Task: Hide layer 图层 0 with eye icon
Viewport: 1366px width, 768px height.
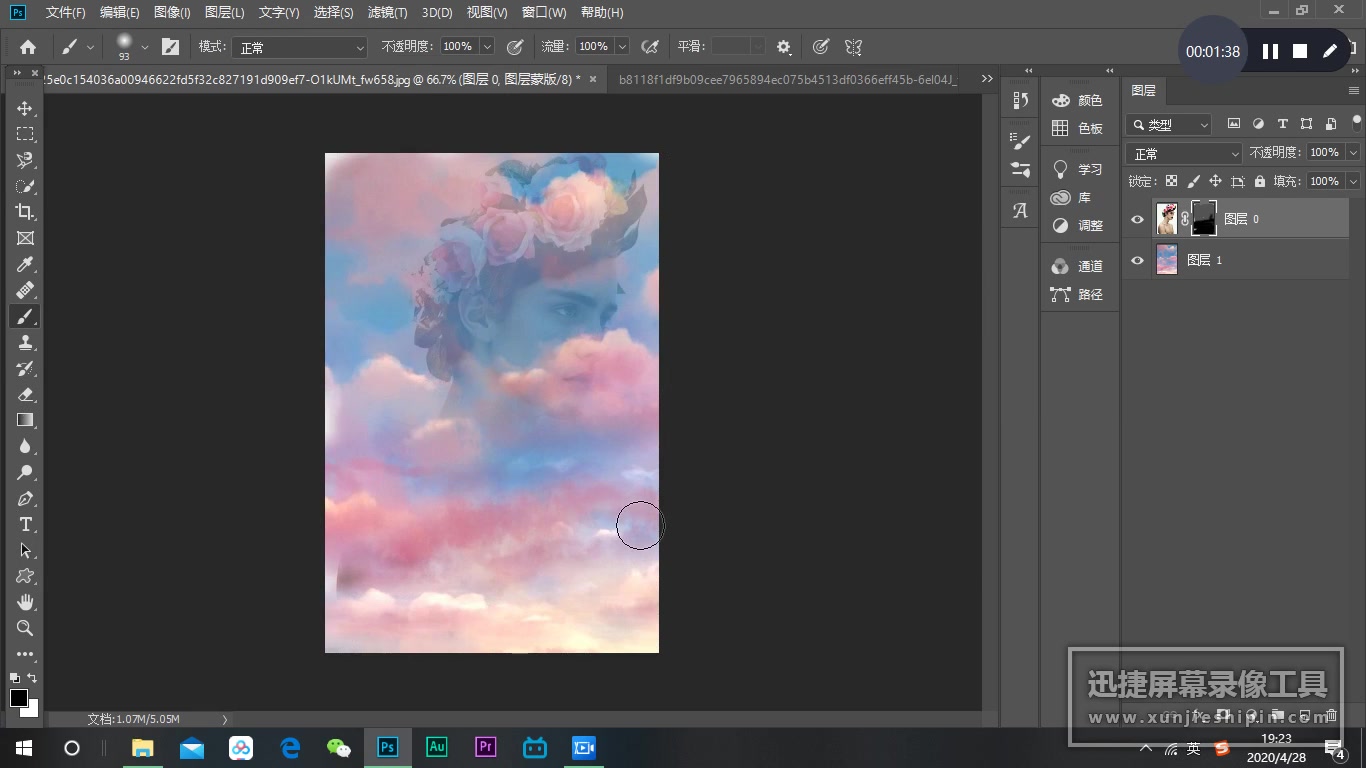Action: pos(1137,219)
